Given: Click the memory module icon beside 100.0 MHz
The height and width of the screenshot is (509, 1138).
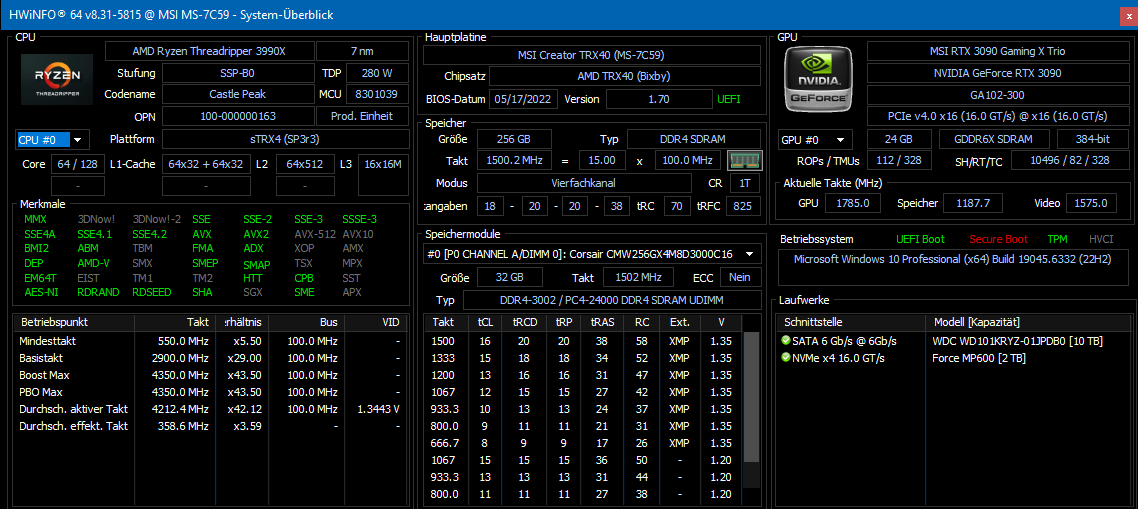Looking at the screenshot, I should pos(745,160).
